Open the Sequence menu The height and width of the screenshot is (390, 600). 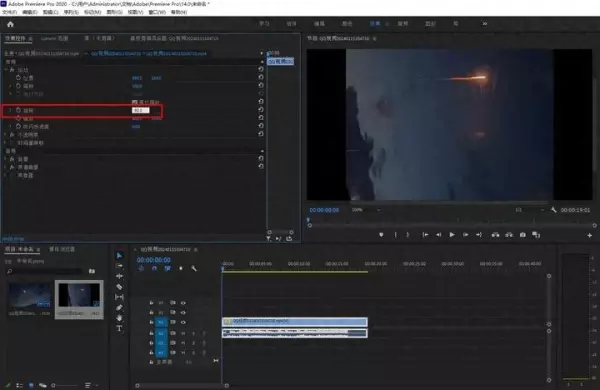point(71,12)
